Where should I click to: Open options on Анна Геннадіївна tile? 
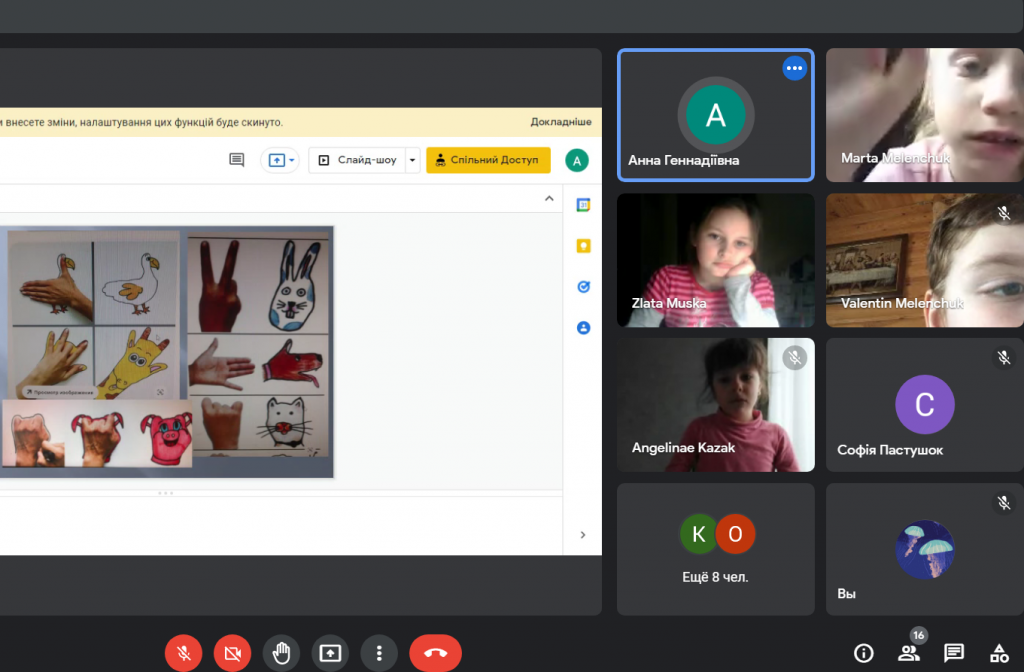coord(794,68)
